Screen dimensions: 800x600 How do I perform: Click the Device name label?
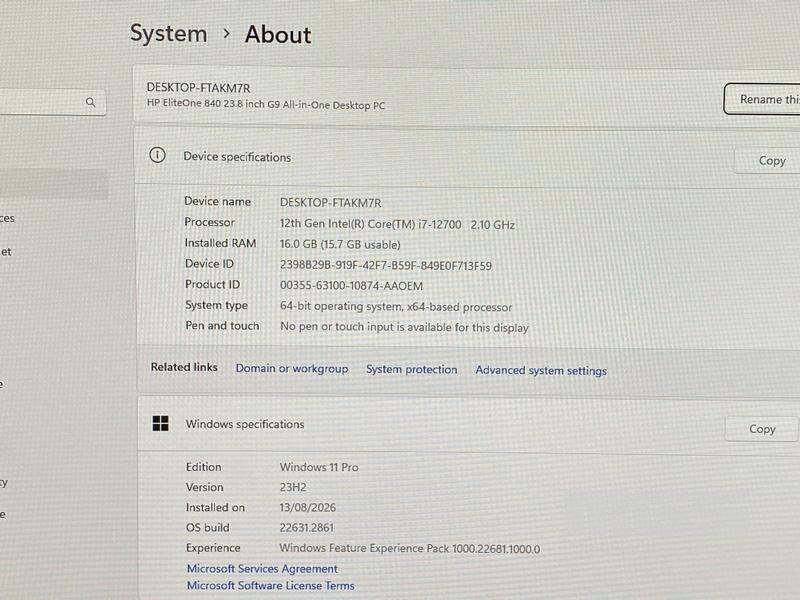pyautogui.click(x=217, y=201)
